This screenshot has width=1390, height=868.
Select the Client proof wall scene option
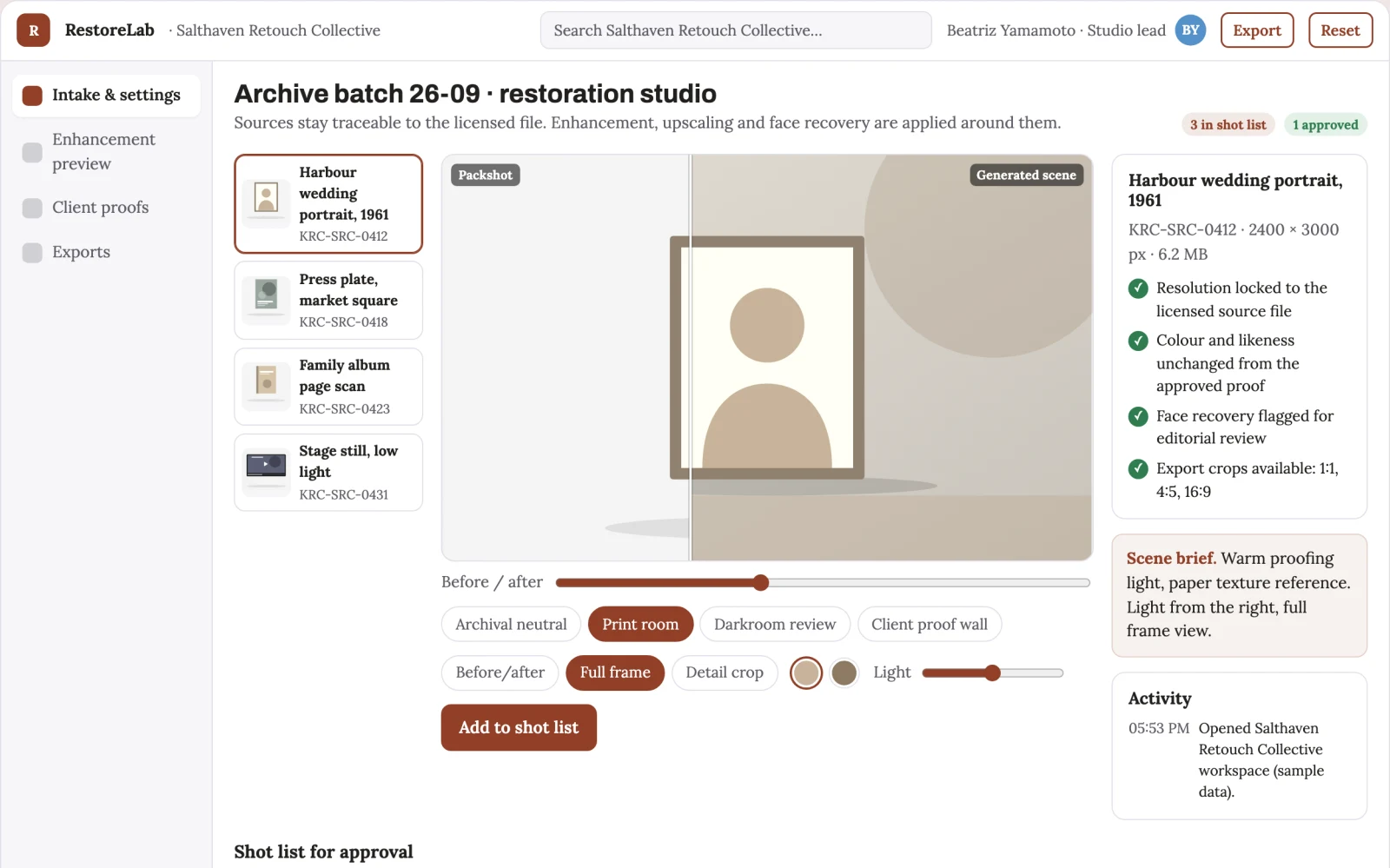[x=930, y=624]
